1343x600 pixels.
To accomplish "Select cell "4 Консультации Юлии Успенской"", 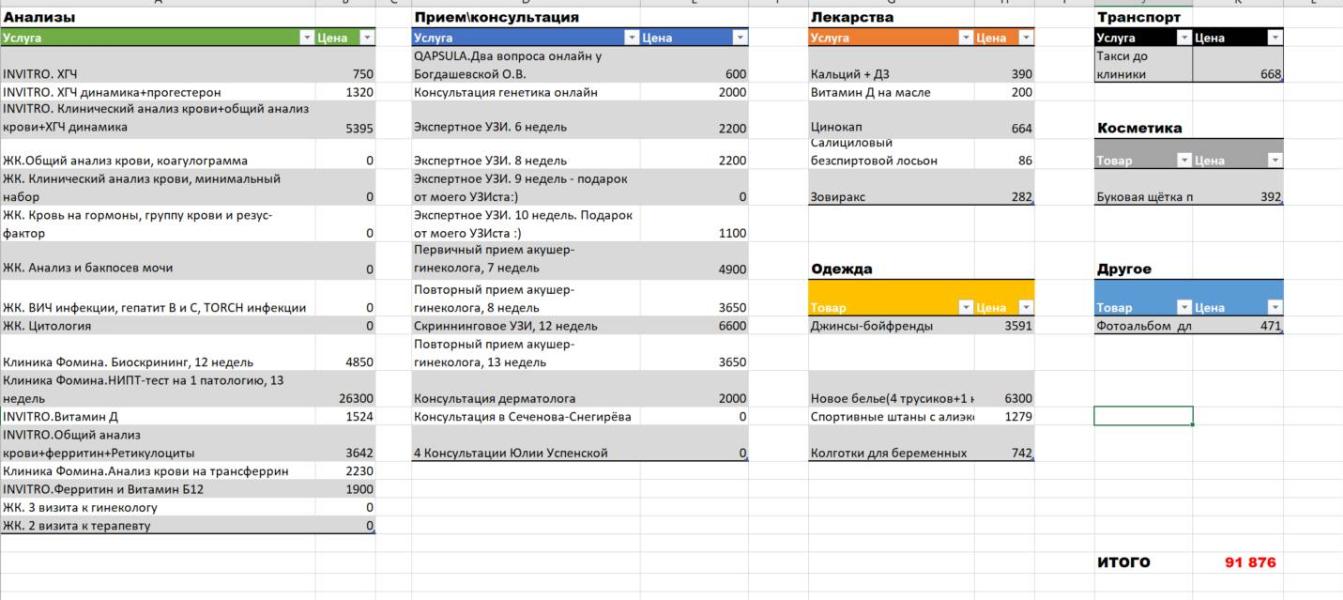I will point(526,443).
